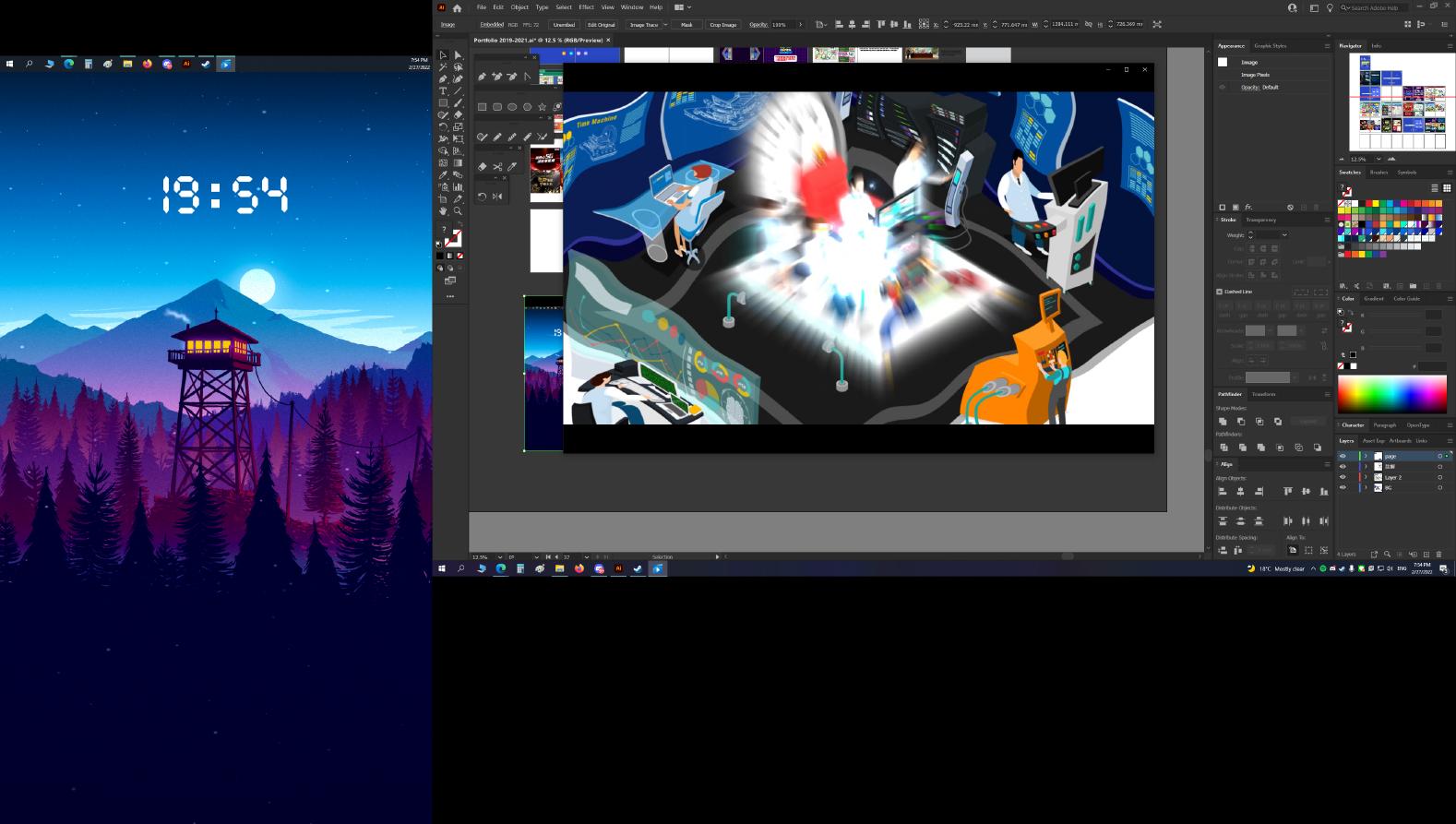Click the Crop Image button

(723, 25)
